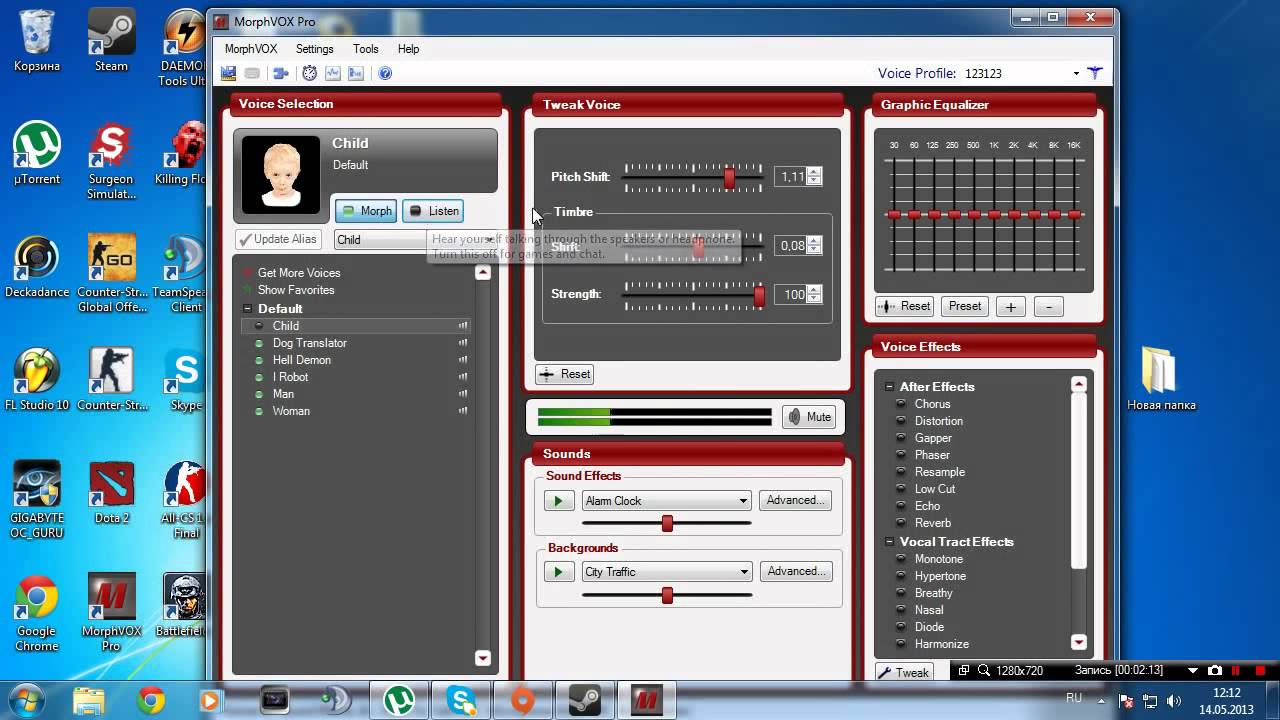
Task: Click the Preset button in Graphic Equalizer
Action: (x=964, y=307)
